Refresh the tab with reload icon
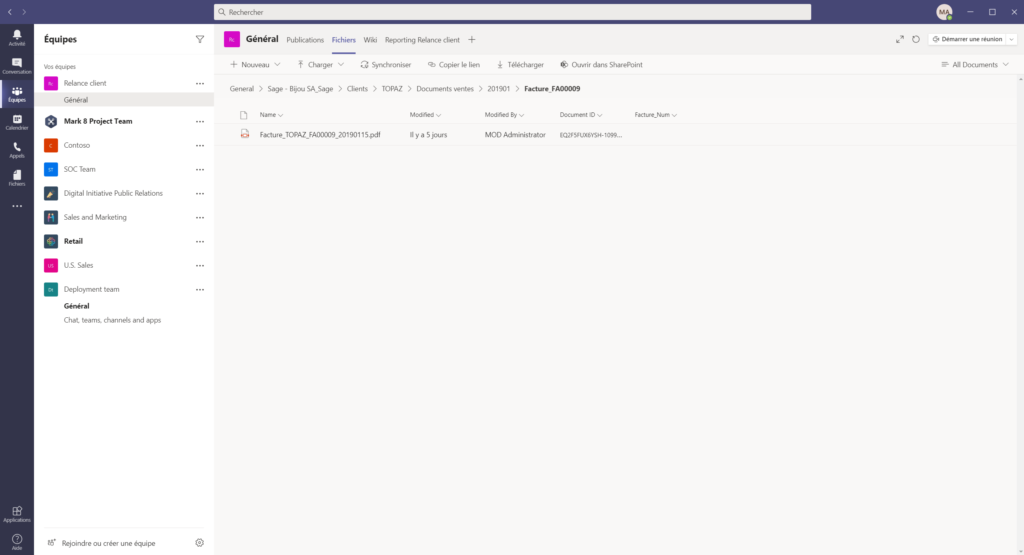This screenshot has height=555, width=1024. (915, 39)
